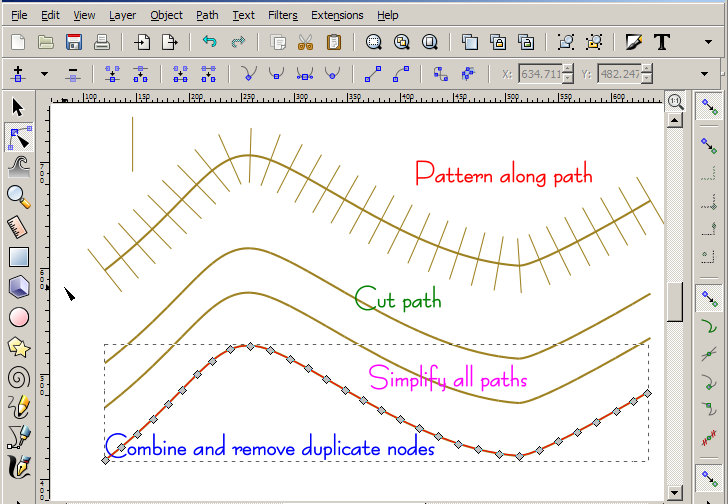The width and height of the screenshot is (728, 504).
Task: Pick the Rectangle drawing tool
Action: tap(18, 257)
